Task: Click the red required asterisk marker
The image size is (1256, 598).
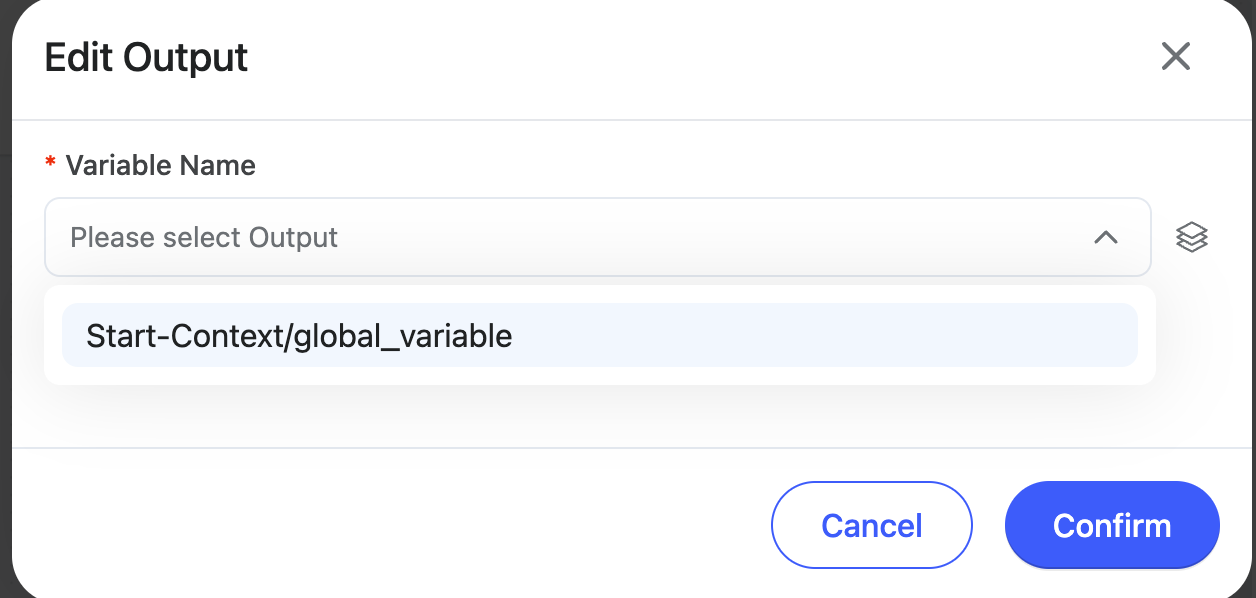Action: click(x=50, y=165)
